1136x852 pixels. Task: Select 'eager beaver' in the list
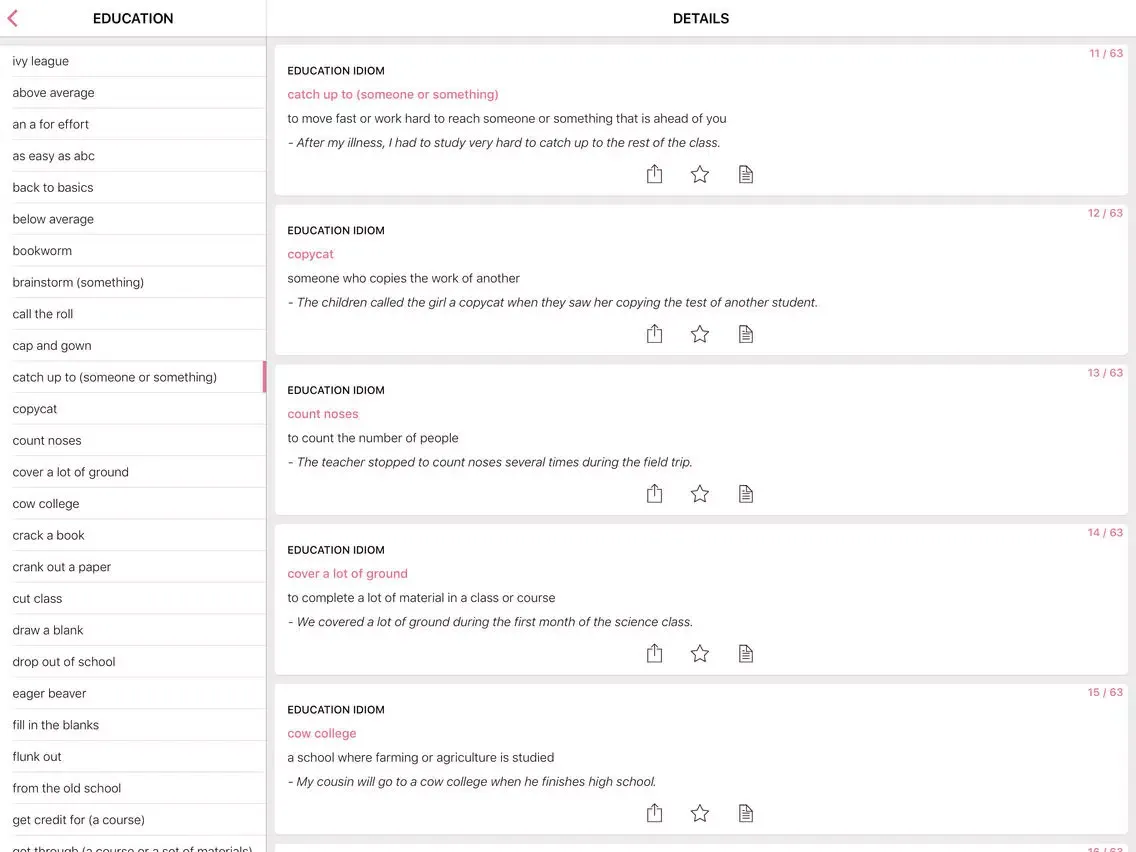(x=133, y=693)
